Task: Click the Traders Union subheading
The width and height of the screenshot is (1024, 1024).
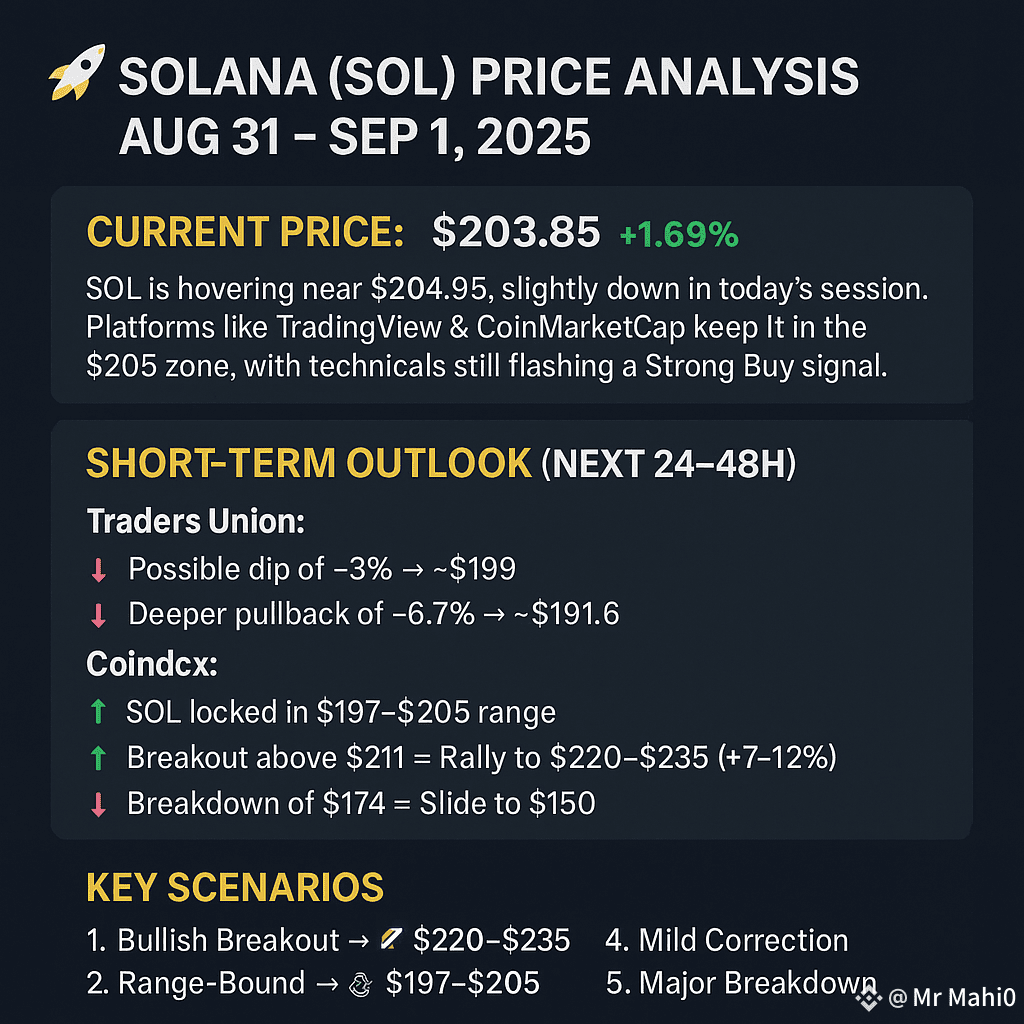Action: [x=196, y=522]
